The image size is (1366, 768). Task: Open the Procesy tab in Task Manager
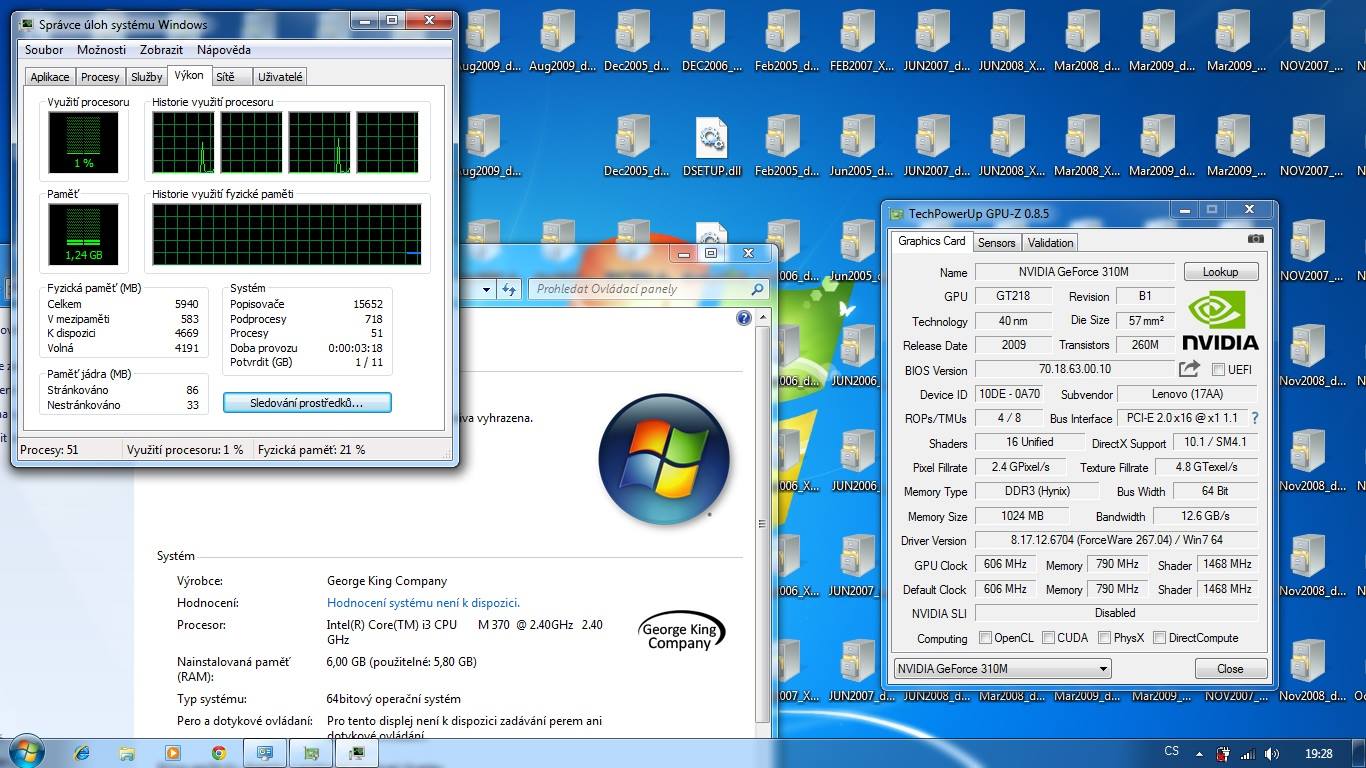100,77
